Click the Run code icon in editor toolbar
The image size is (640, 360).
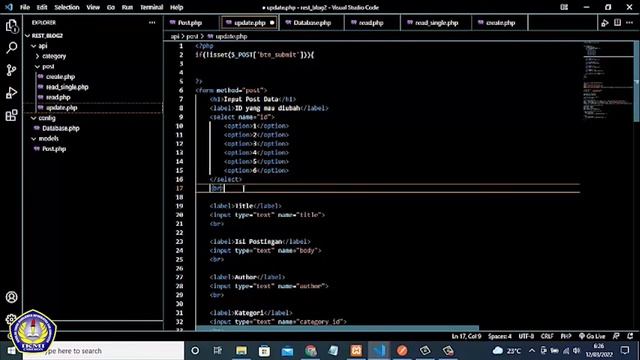tap(605, 23)
